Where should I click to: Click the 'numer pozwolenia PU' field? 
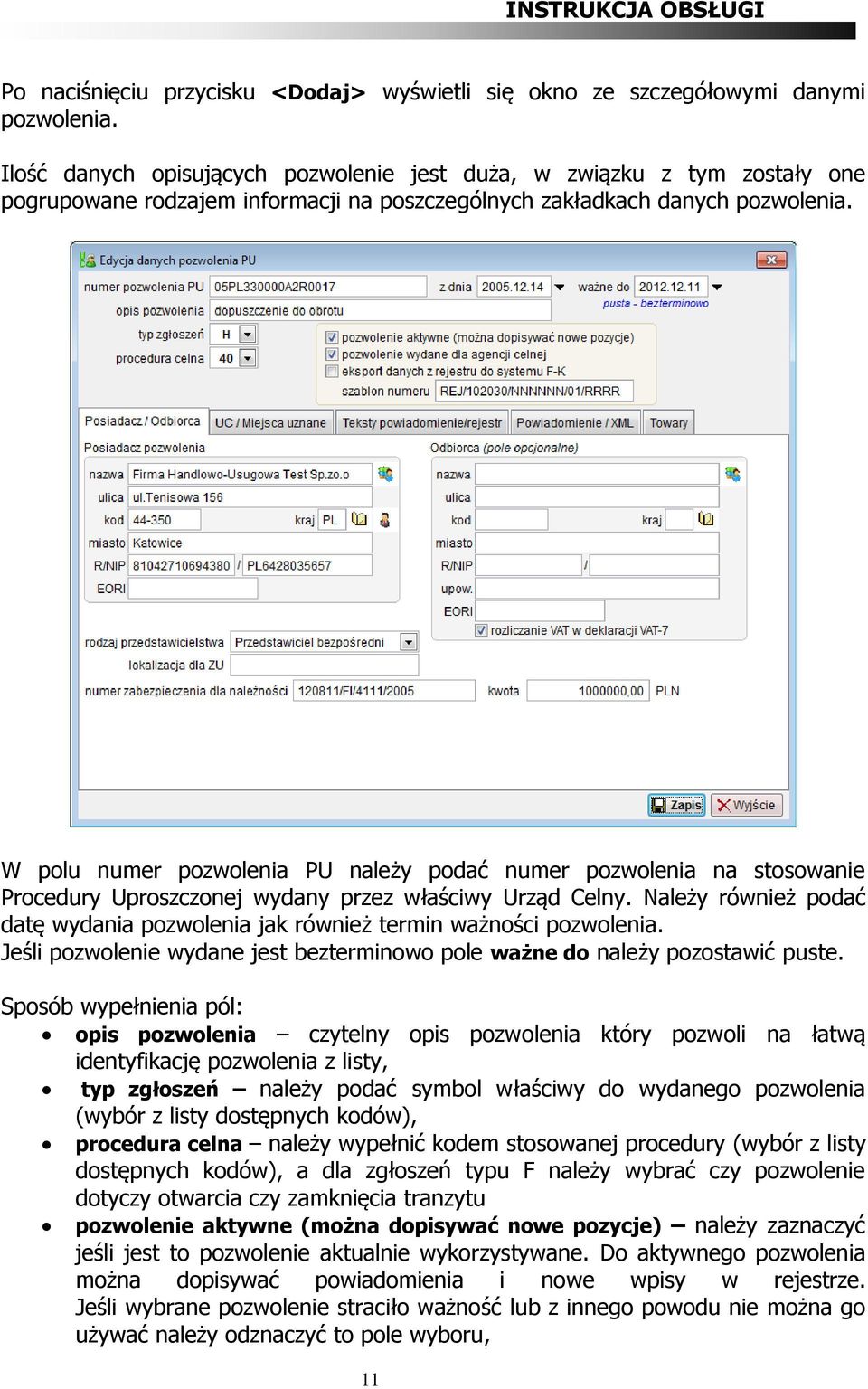[318, 287]
